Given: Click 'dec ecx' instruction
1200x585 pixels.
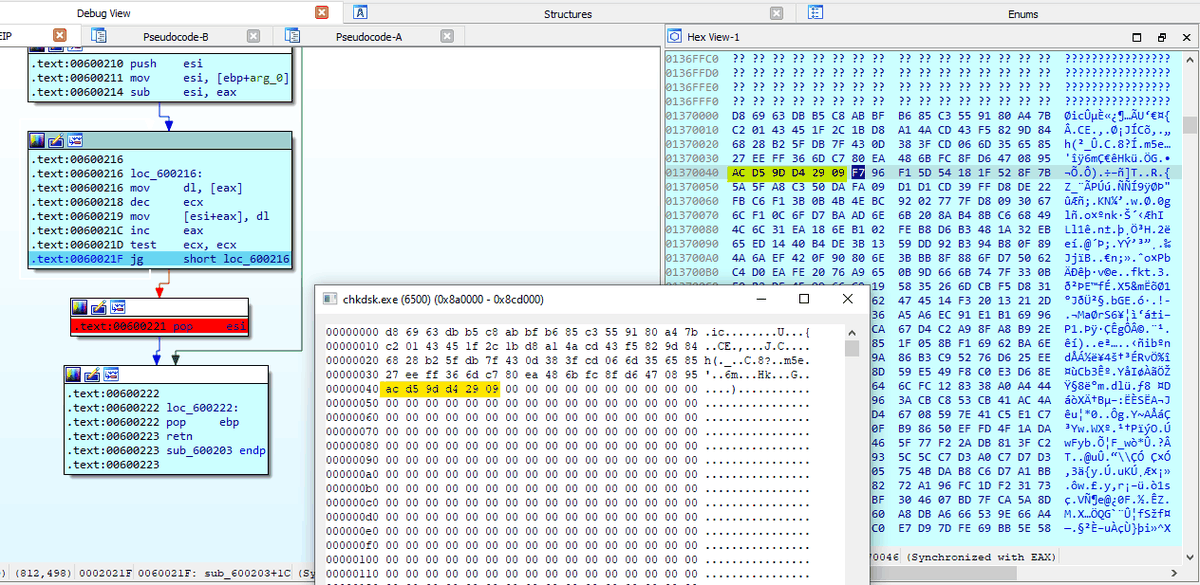Looking at the screenshot, I should (169, 201).
